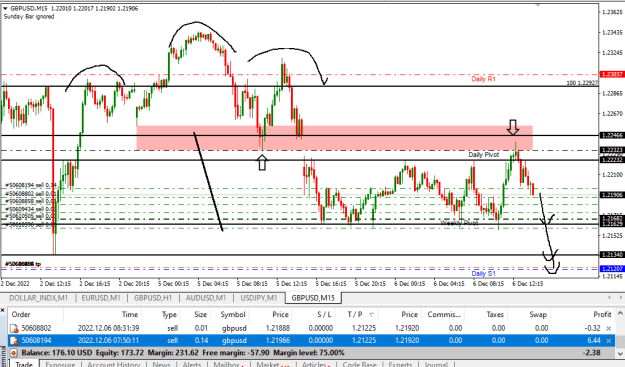Open the Market terminal tab
This screenshot has height=367, width=625.
pos(272,364)
